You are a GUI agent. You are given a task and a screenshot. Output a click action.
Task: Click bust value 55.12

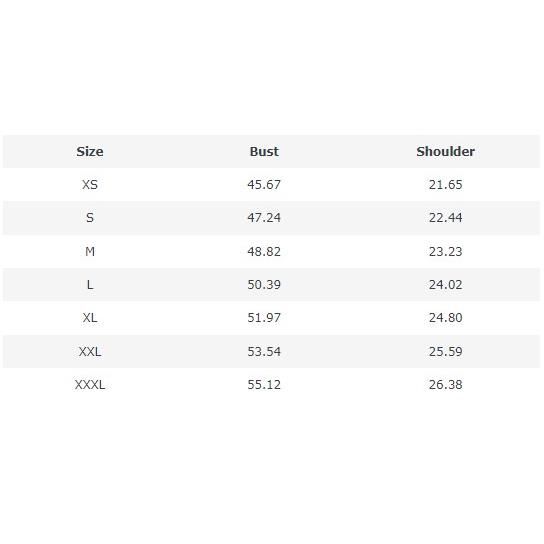pos(264,385)
